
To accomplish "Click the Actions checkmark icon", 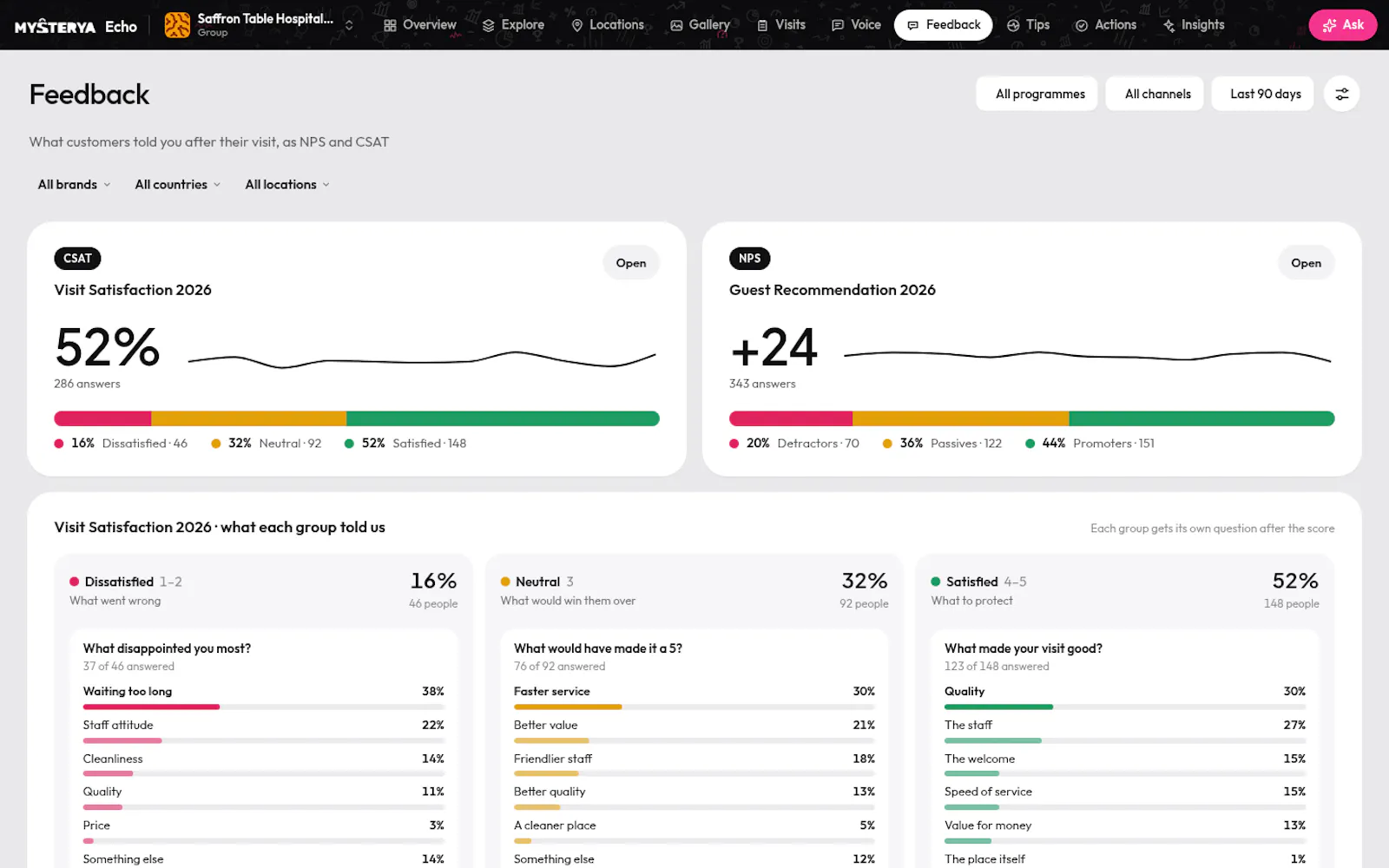I will coord(1082,25).
